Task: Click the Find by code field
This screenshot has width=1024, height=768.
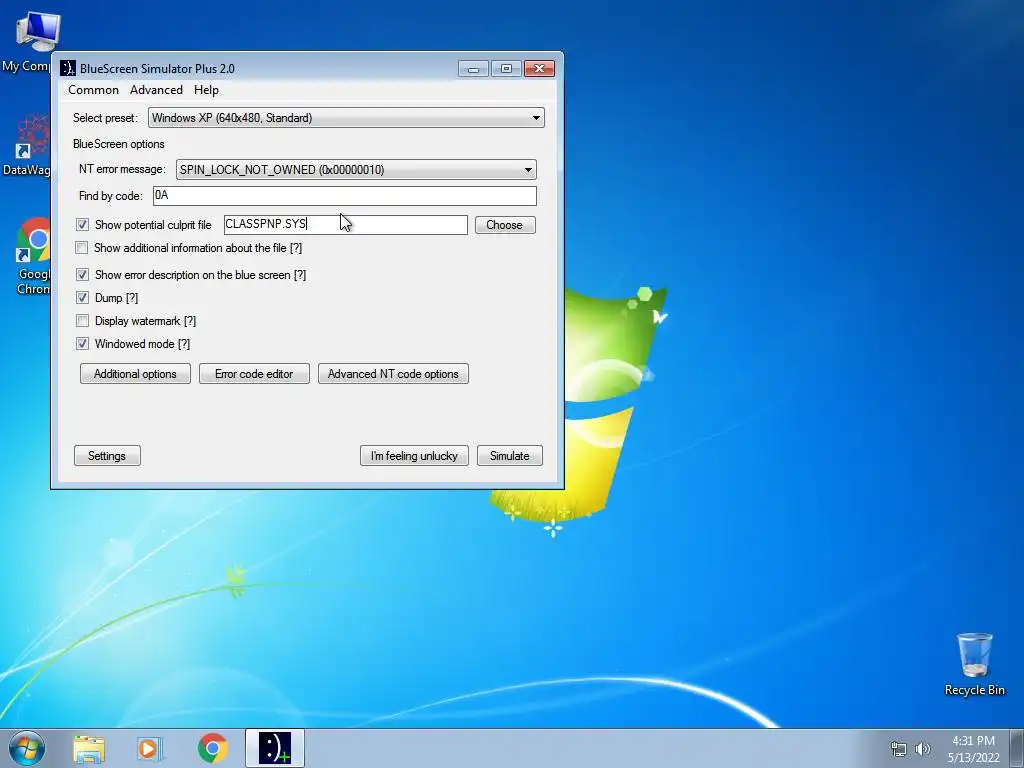Action: (345, 195)
